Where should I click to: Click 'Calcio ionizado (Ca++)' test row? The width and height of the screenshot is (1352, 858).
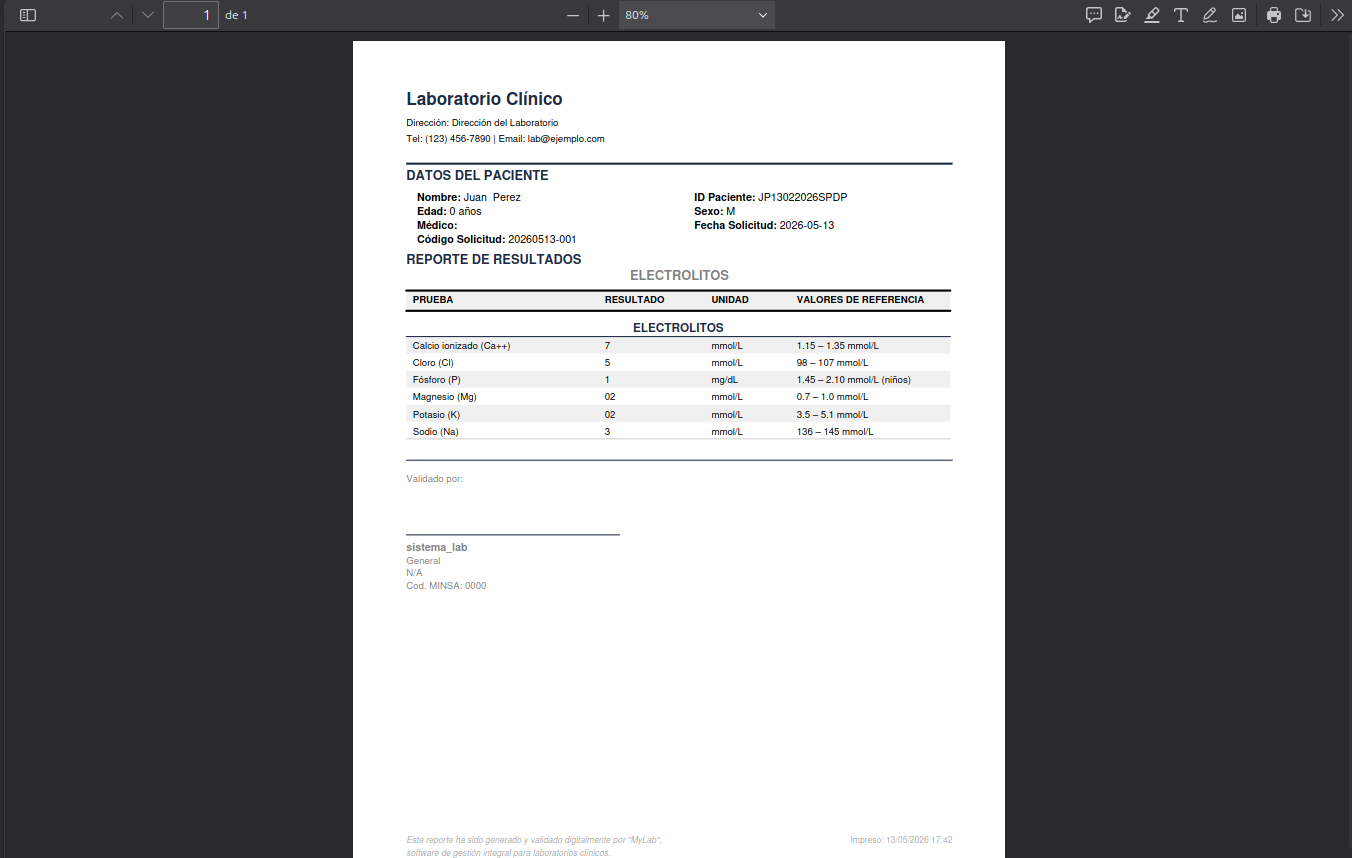click(678, 346)
